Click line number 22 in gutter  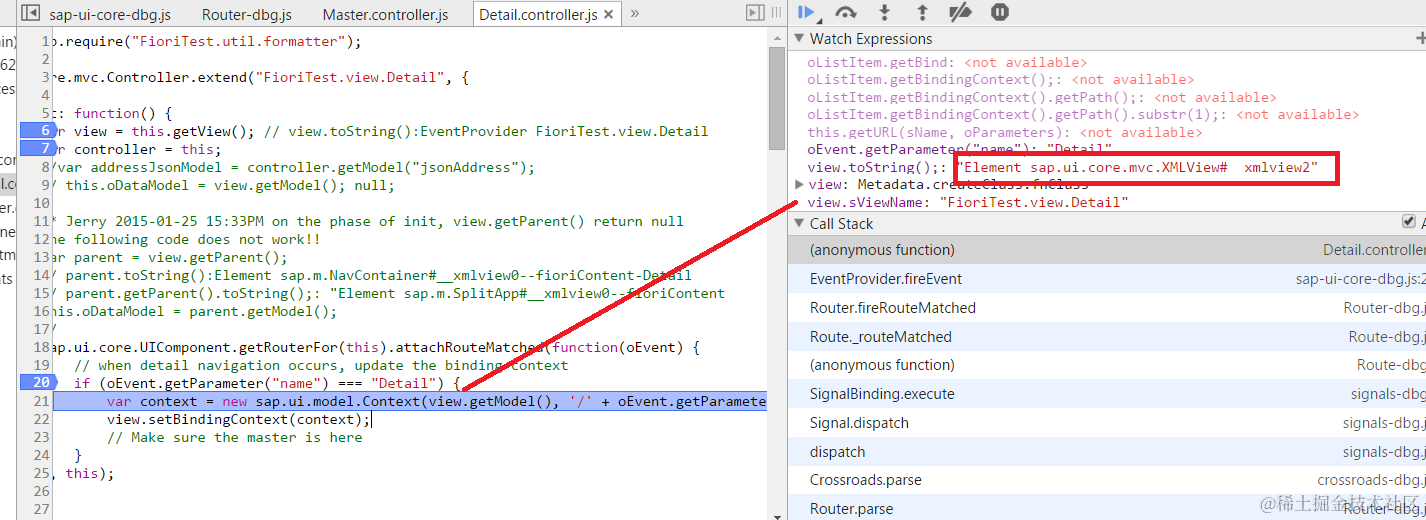tap(40, 419)
